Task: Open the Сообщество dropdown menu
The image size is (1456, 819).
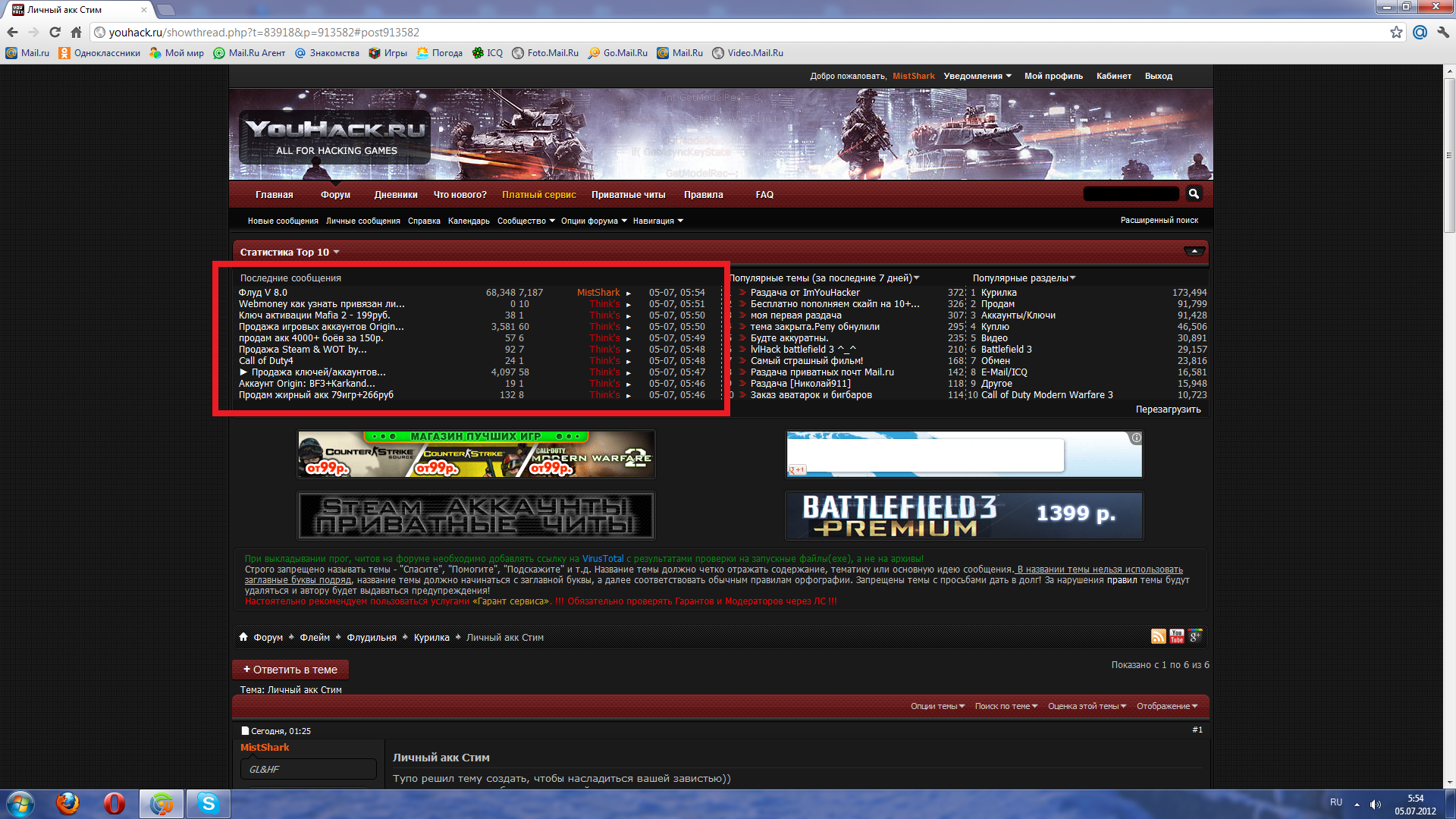Action: pos(526,221)
